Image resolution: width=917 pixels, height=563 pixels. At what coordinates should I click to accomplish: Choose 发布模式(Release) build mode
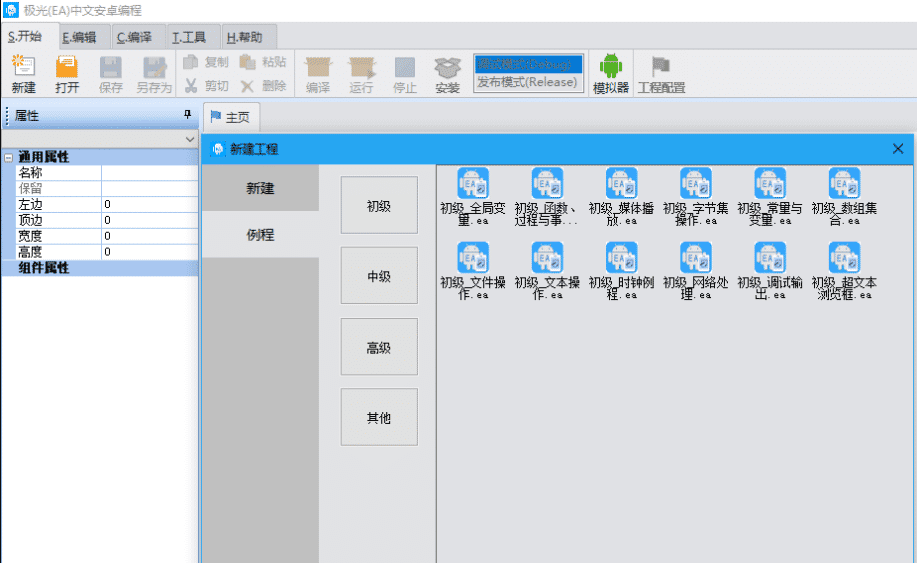coord(529,82)
